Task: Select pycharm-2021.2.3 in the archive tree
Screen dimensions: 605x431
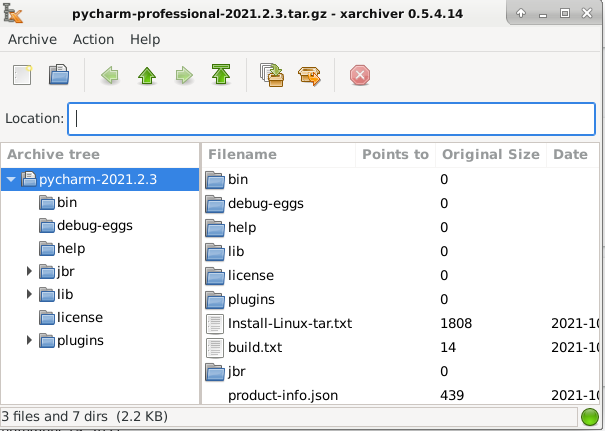Action: (98, 179)
